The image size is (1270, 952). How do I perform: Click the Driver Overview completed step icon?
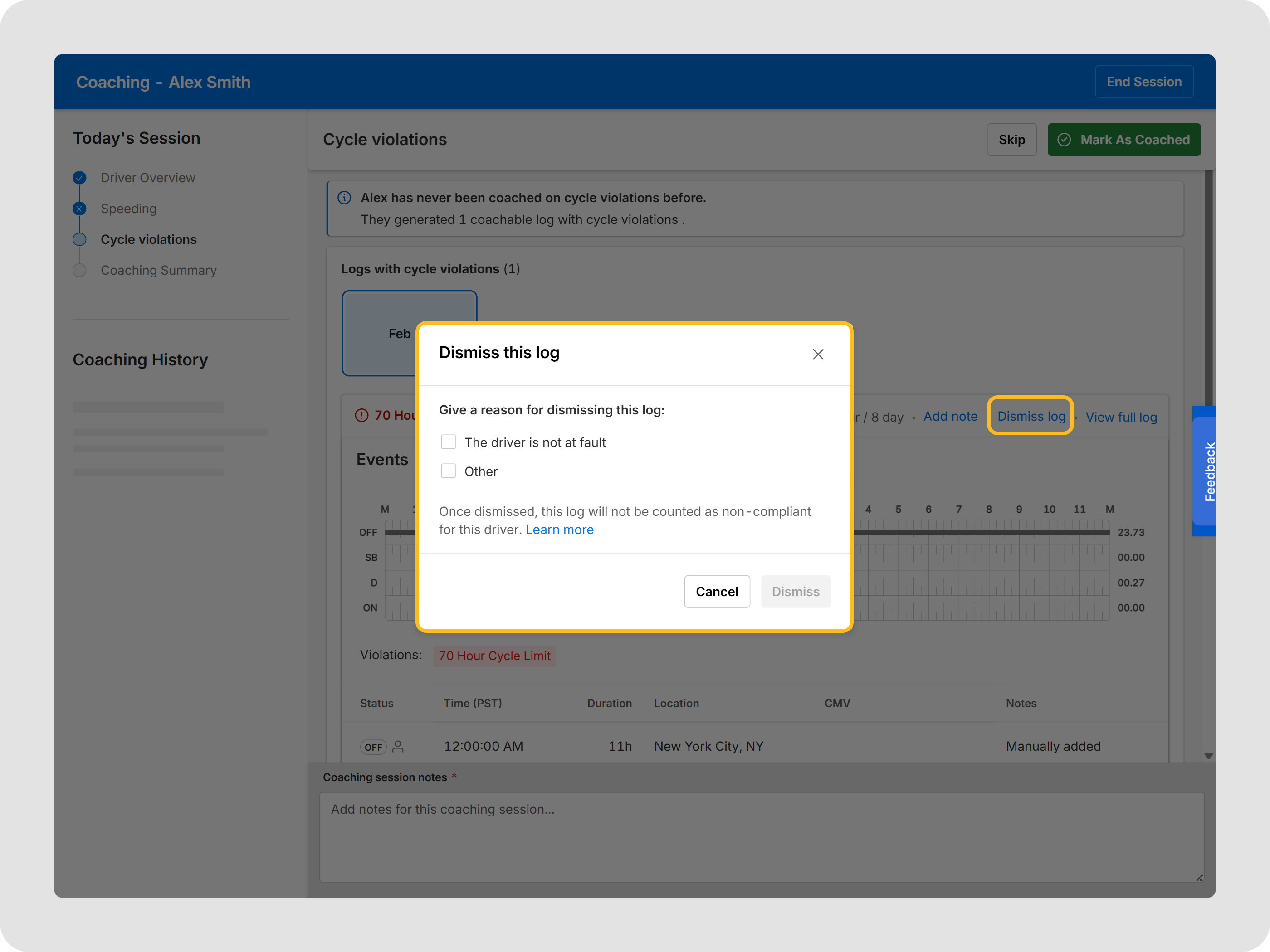(80, 178)
